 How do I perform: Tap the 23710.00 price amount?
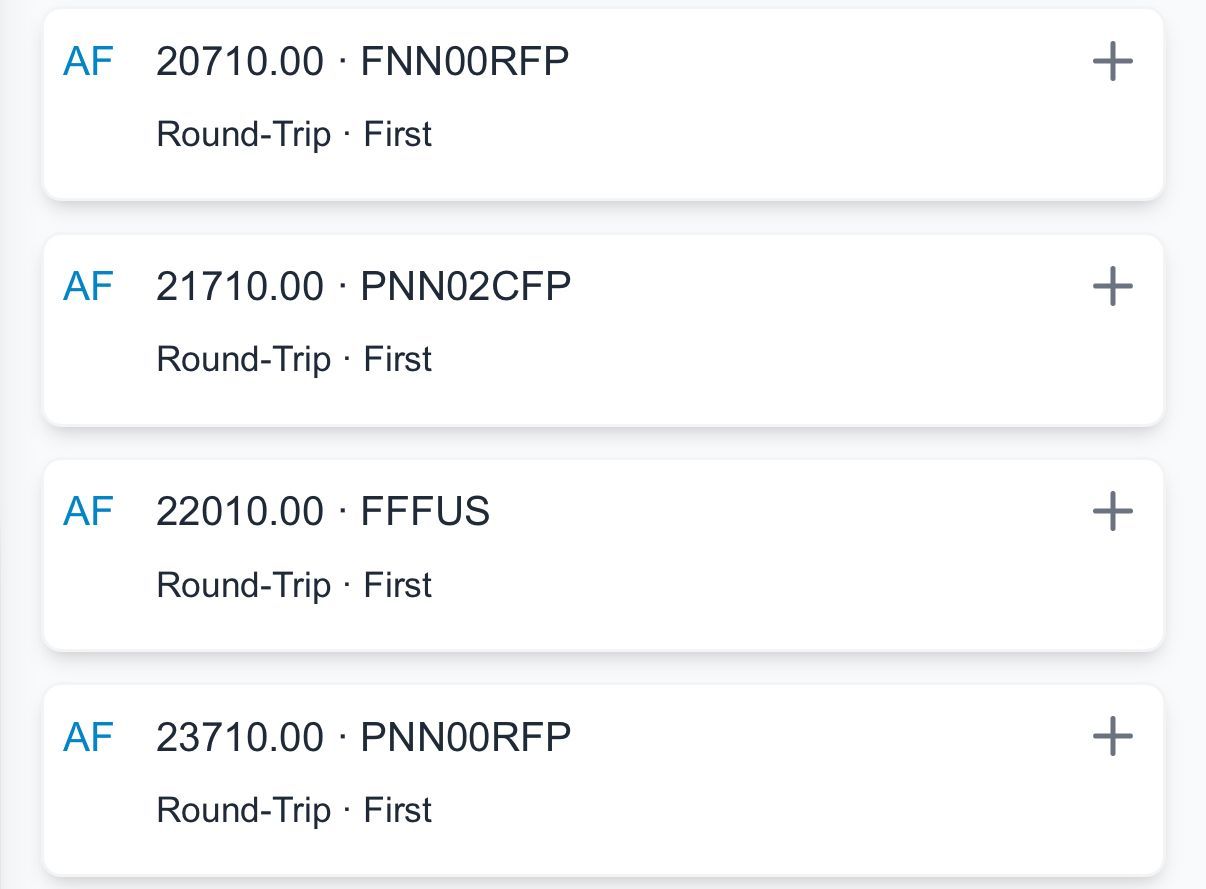point(240,738)
